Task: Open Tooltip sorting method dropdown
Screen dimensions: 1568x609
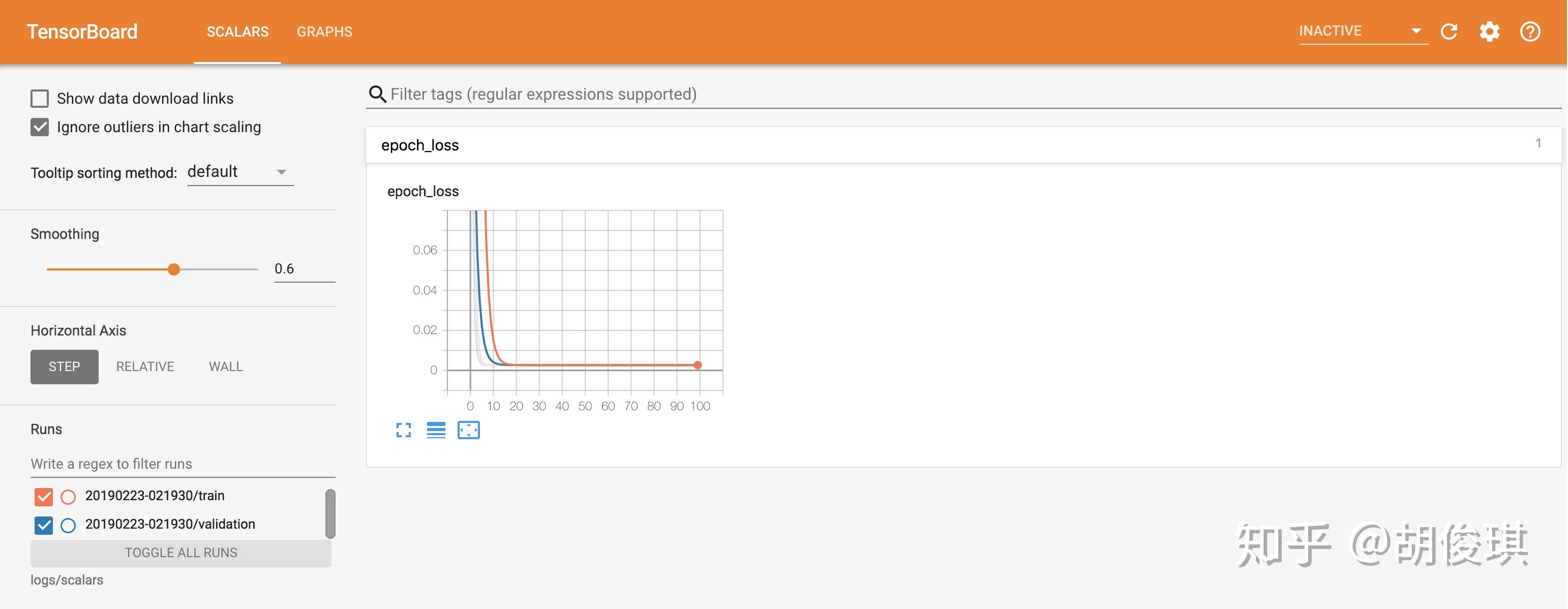Action: coord(240,172)
